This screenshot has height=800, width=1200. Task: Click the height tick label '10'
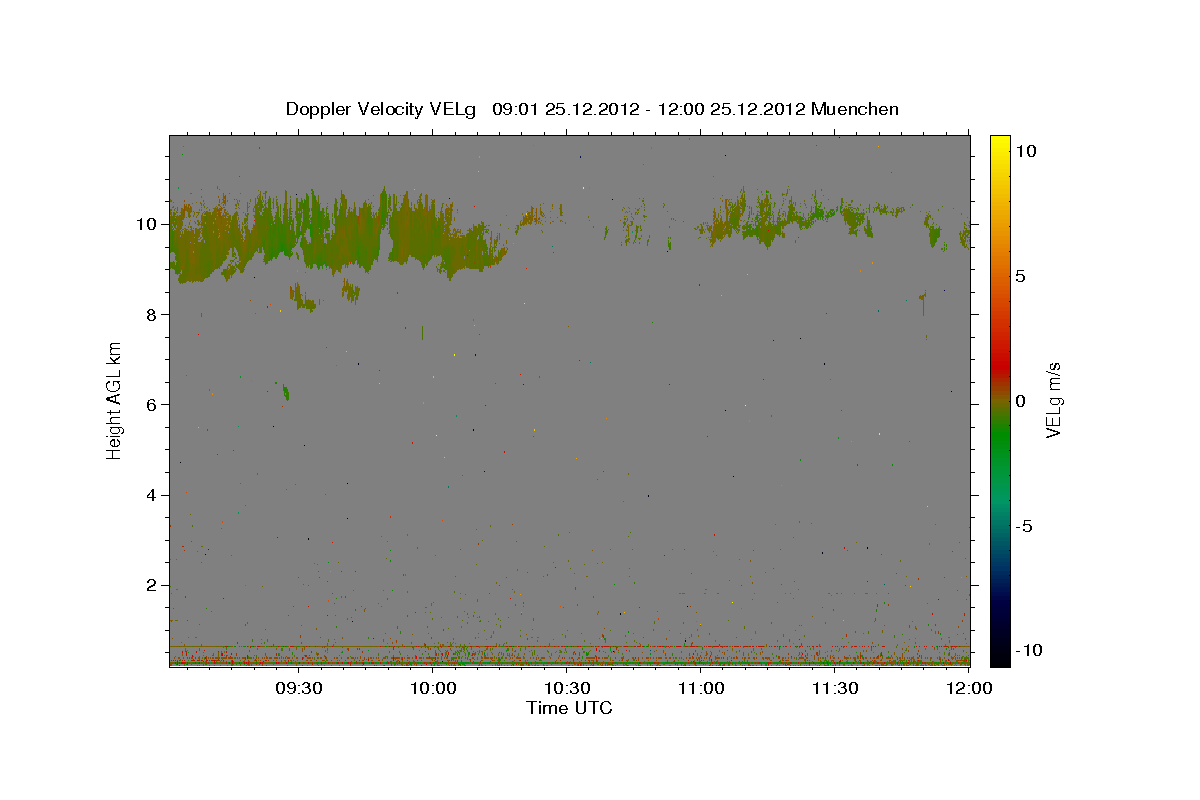point(148,224)
